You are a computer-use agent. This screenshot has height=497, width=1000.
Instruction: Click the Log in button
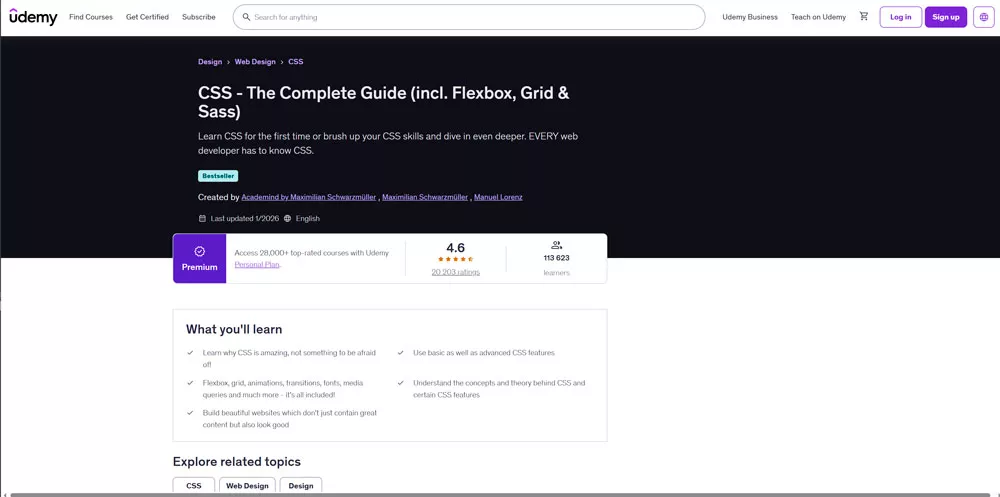[901, 17]
